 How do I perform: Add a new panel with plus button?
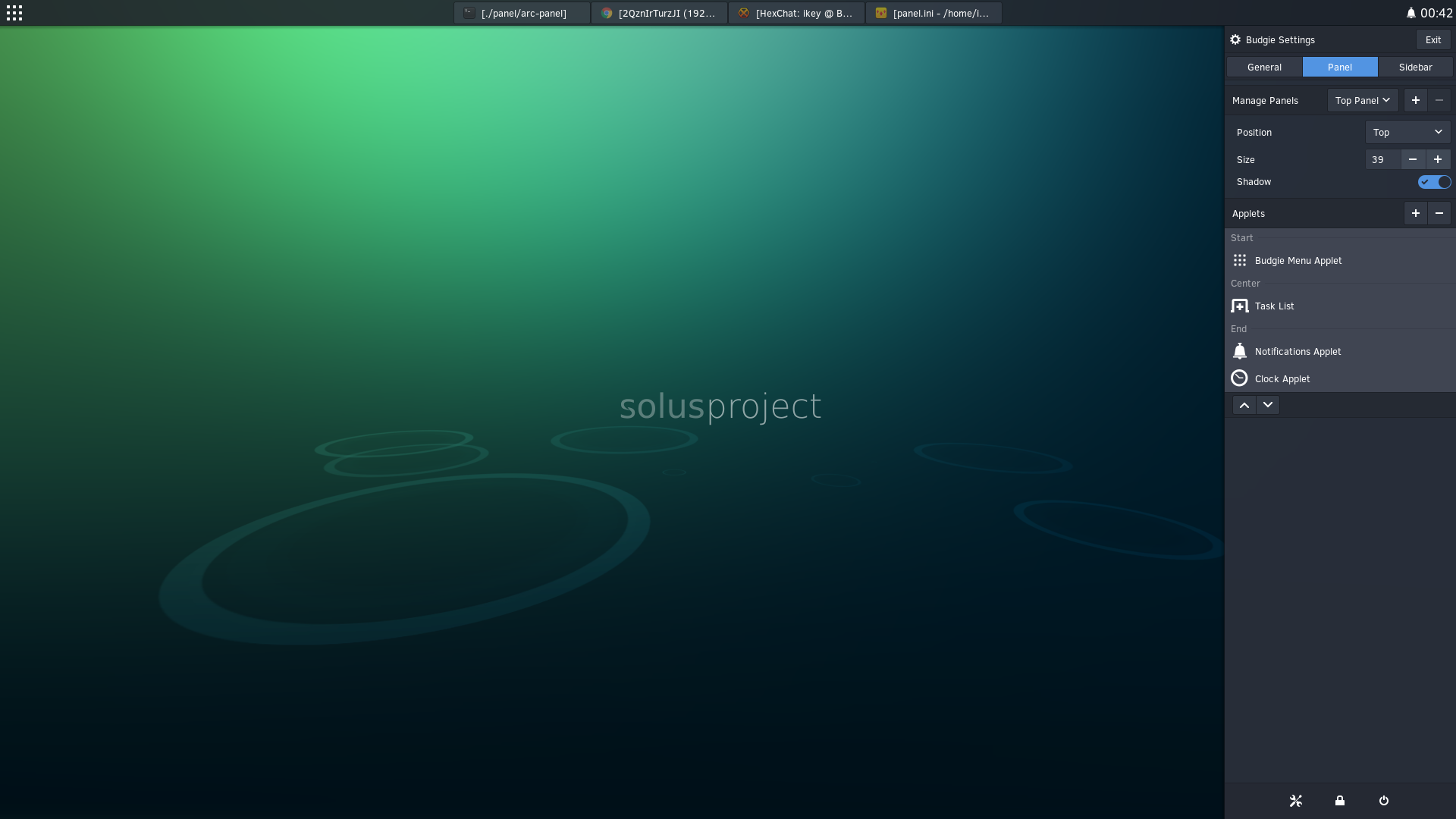pos(1415,100)
